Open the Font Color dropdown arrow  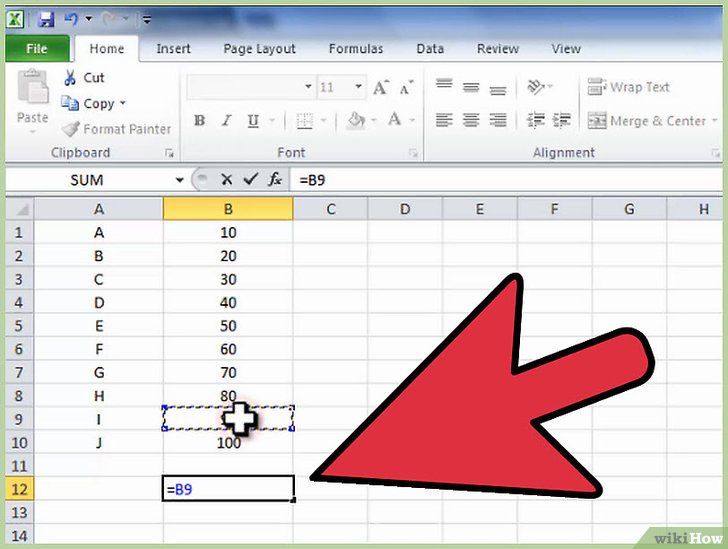[x=412, y=120]
